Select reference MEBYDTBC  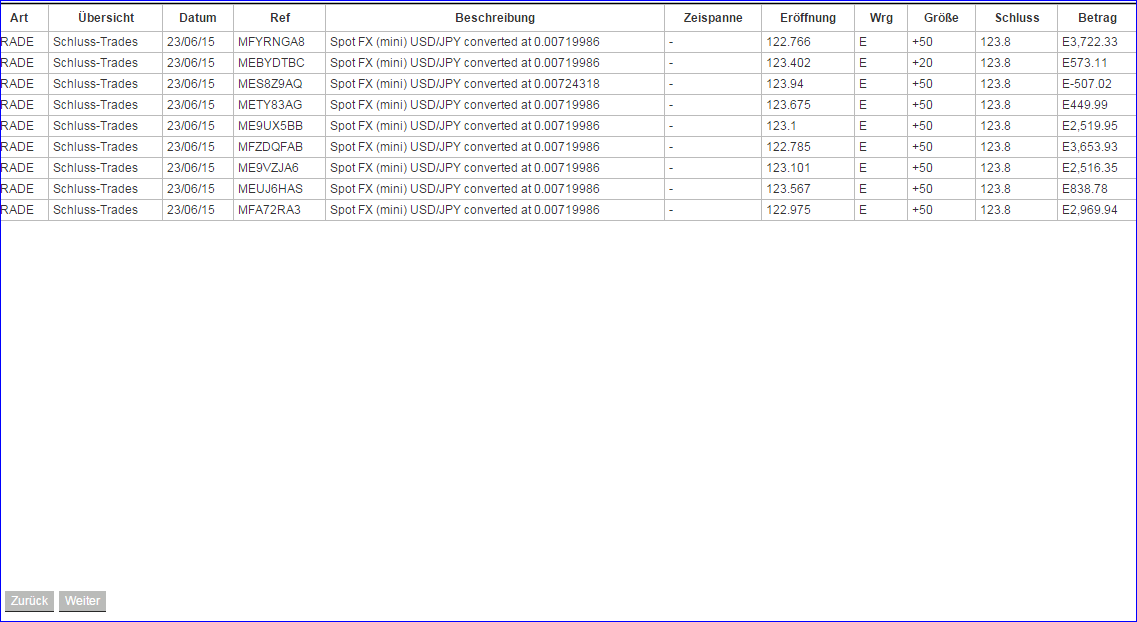point(271,63)
